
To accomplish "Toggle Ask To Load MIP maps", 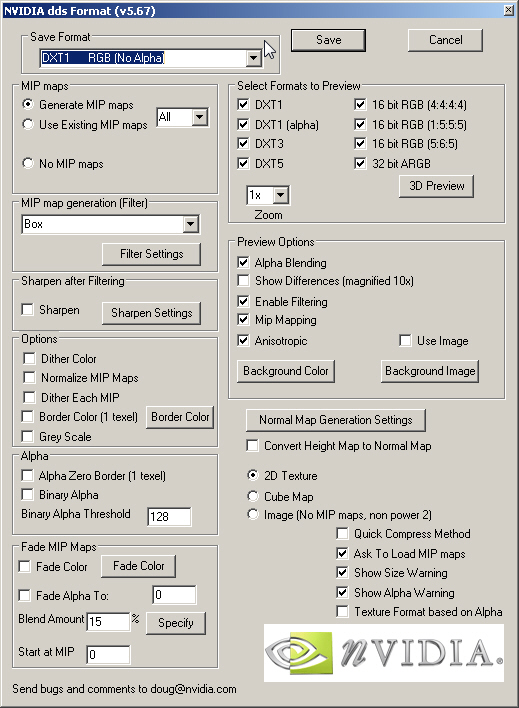I will click(342, 554).
